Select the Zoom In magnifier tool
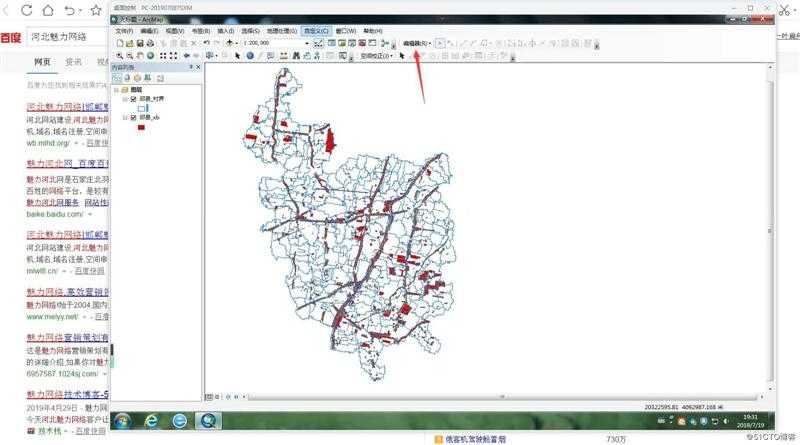This screenshot has width=800, height=445. point(119,56)
